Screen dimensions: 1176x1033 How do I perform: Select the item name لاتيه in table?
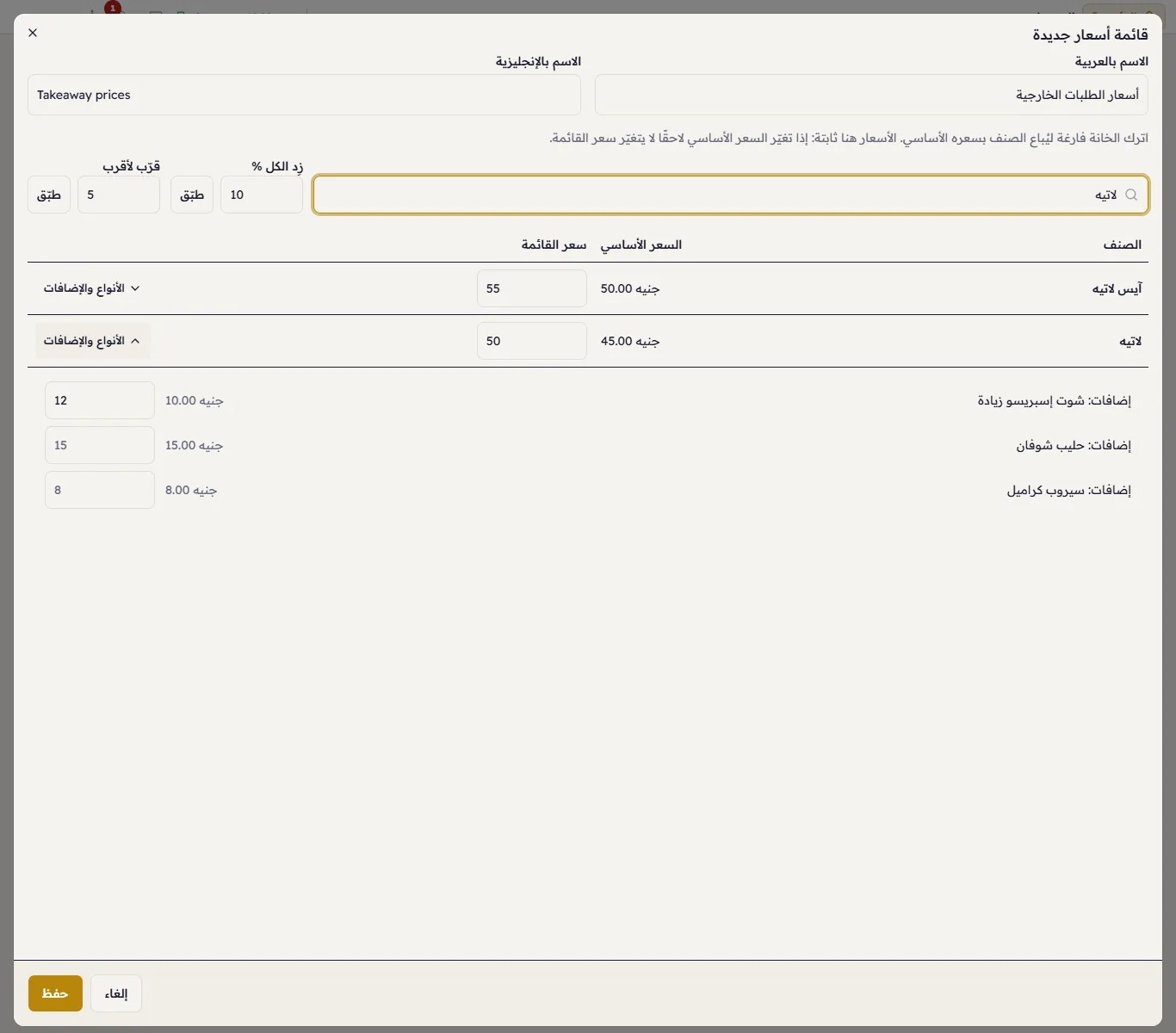coord(1130,341)
